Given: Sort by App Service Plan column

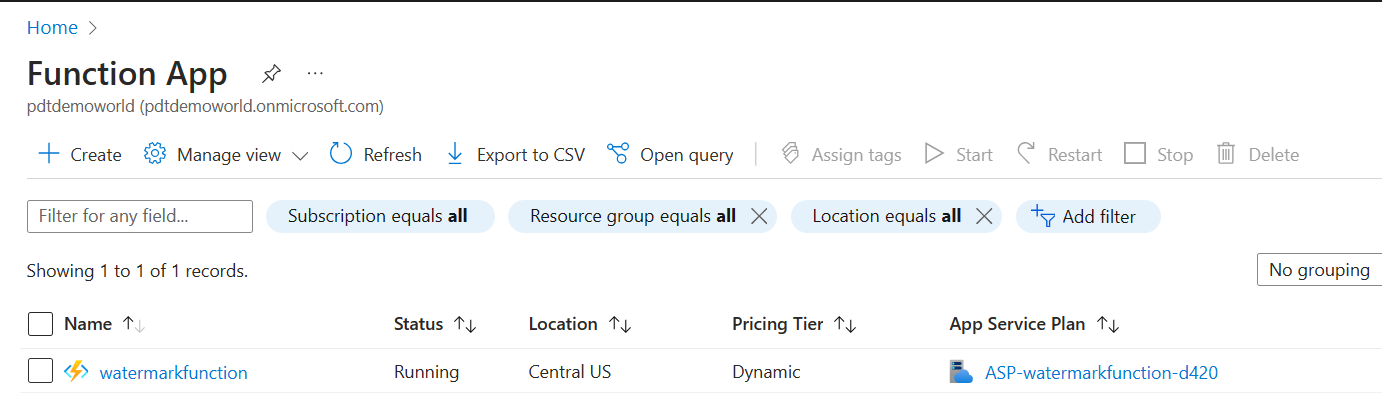Looking at the screenshot, I should [x=1034, y=324].
